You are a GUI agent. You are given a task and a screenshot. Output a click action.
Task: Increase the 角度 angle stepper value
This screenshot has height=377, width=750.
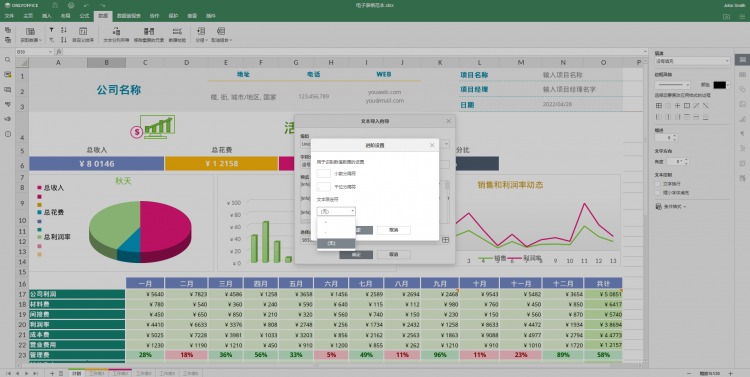(x=687, y=160)
